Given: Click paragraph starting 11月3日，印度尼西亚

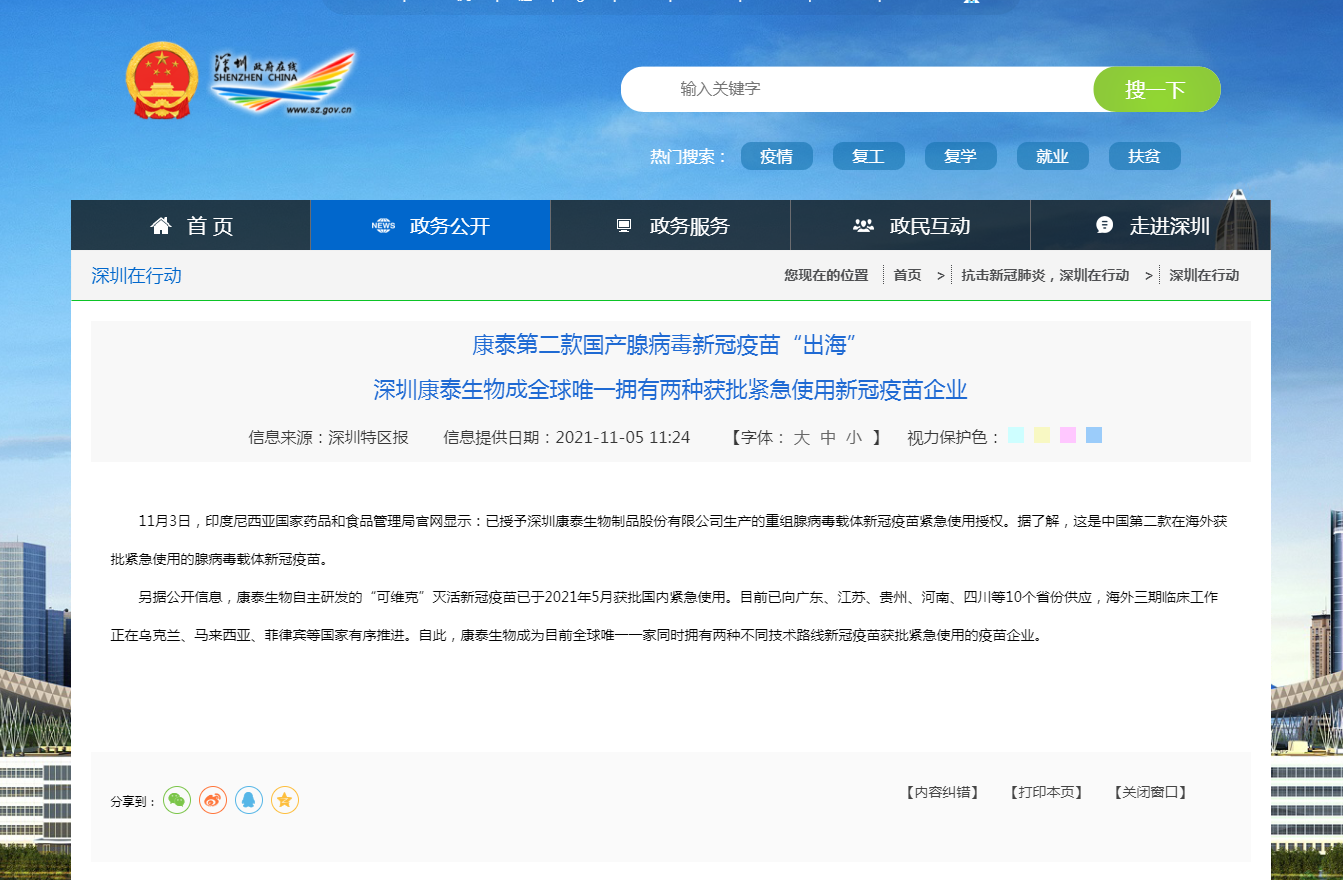Looking at the screenshot, I should [669, 540].
